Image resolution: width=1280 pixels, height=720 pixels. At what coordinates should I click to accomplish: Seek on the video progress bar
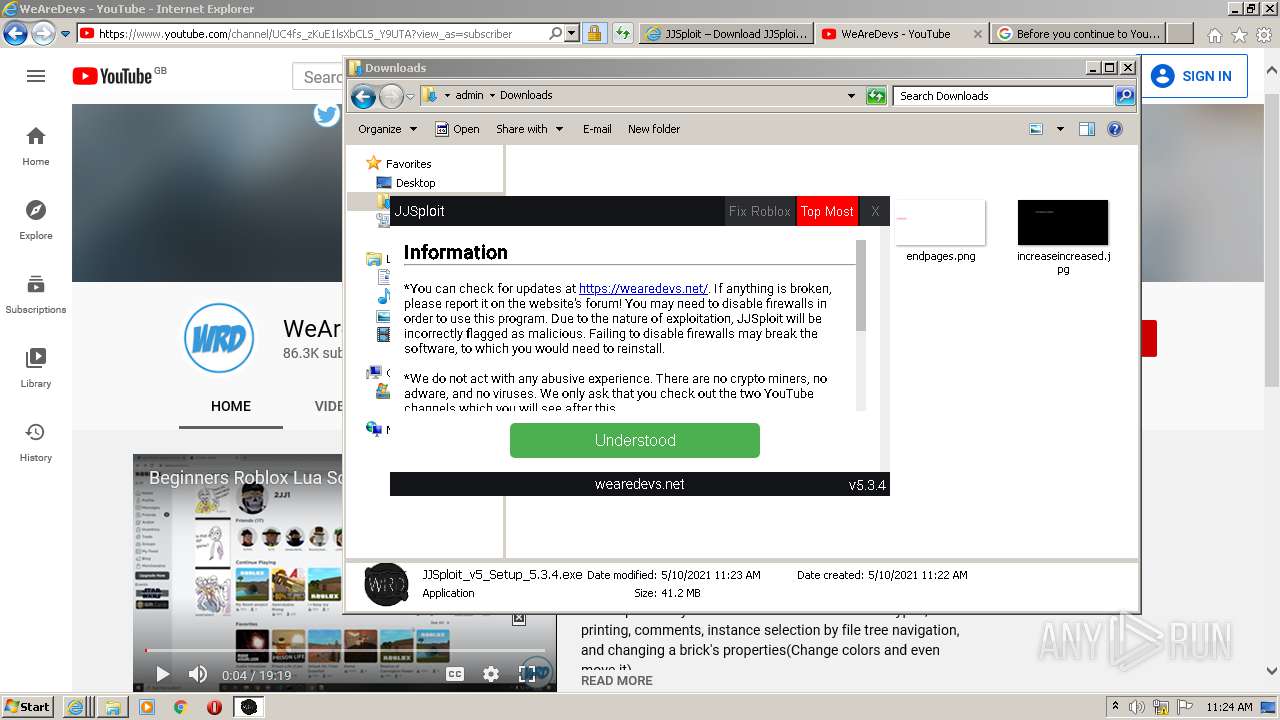point(345,651)
